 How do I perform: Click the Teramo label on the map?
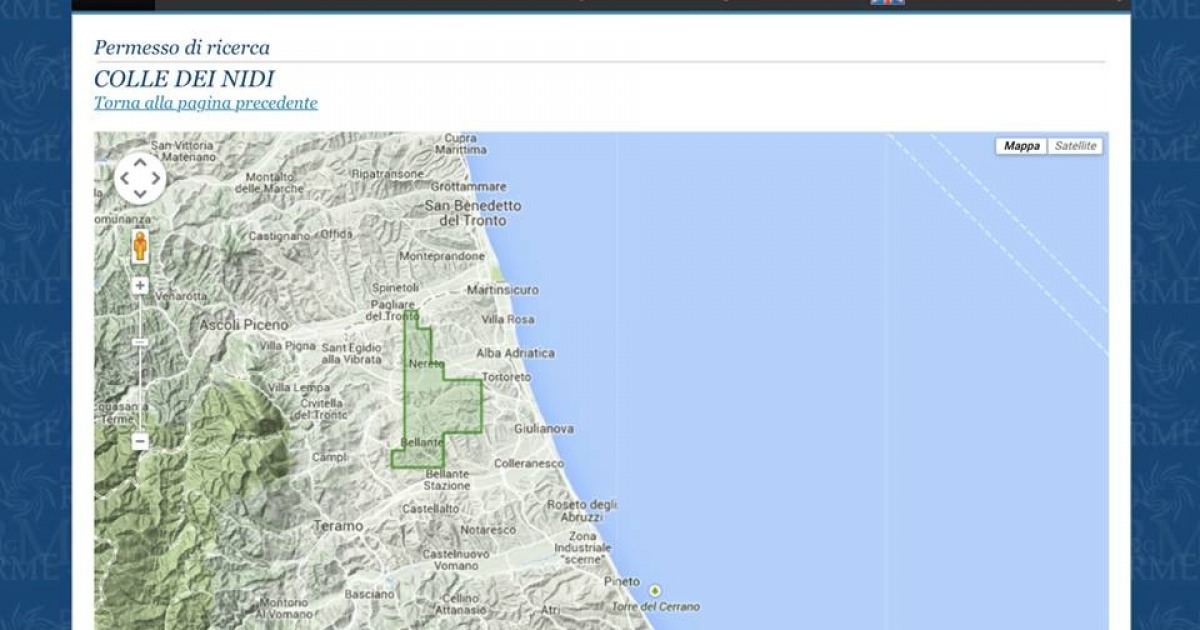click(x=338, y=526)
